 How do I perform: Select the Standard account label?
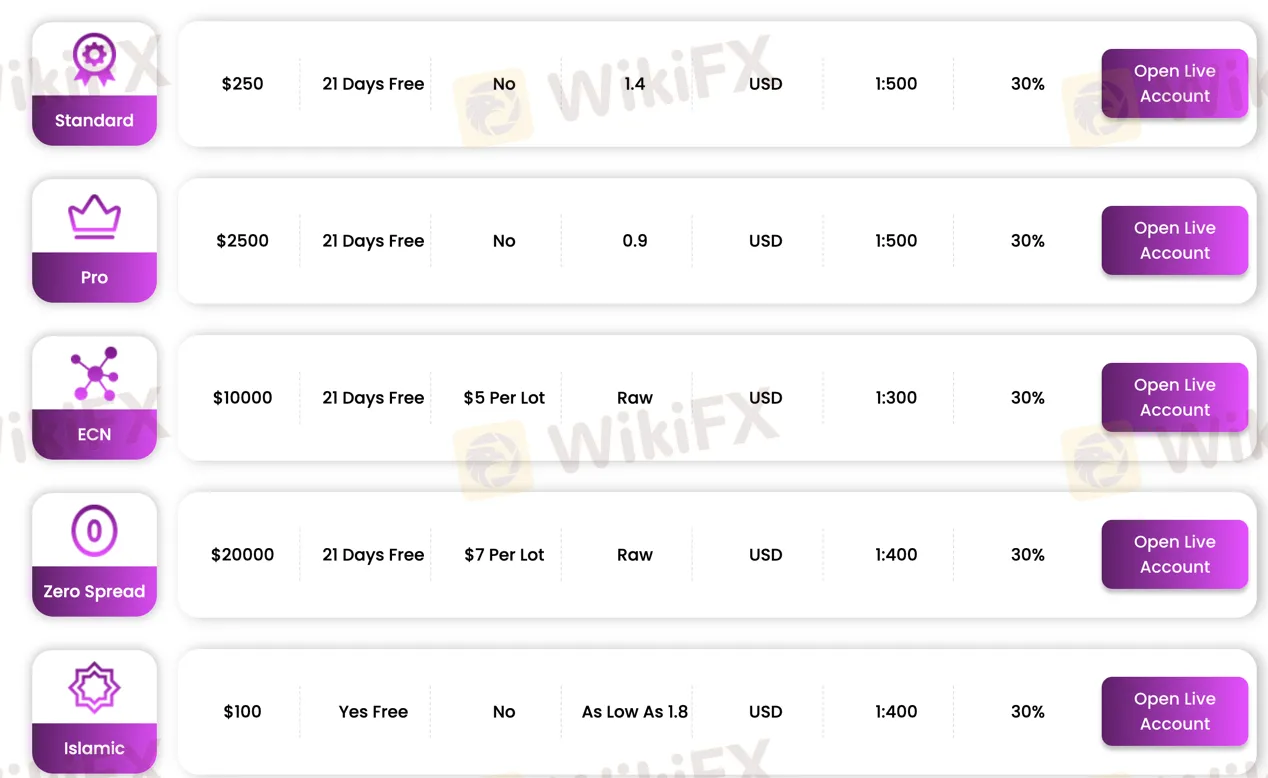pyautogui.click(x=94, y=121)
